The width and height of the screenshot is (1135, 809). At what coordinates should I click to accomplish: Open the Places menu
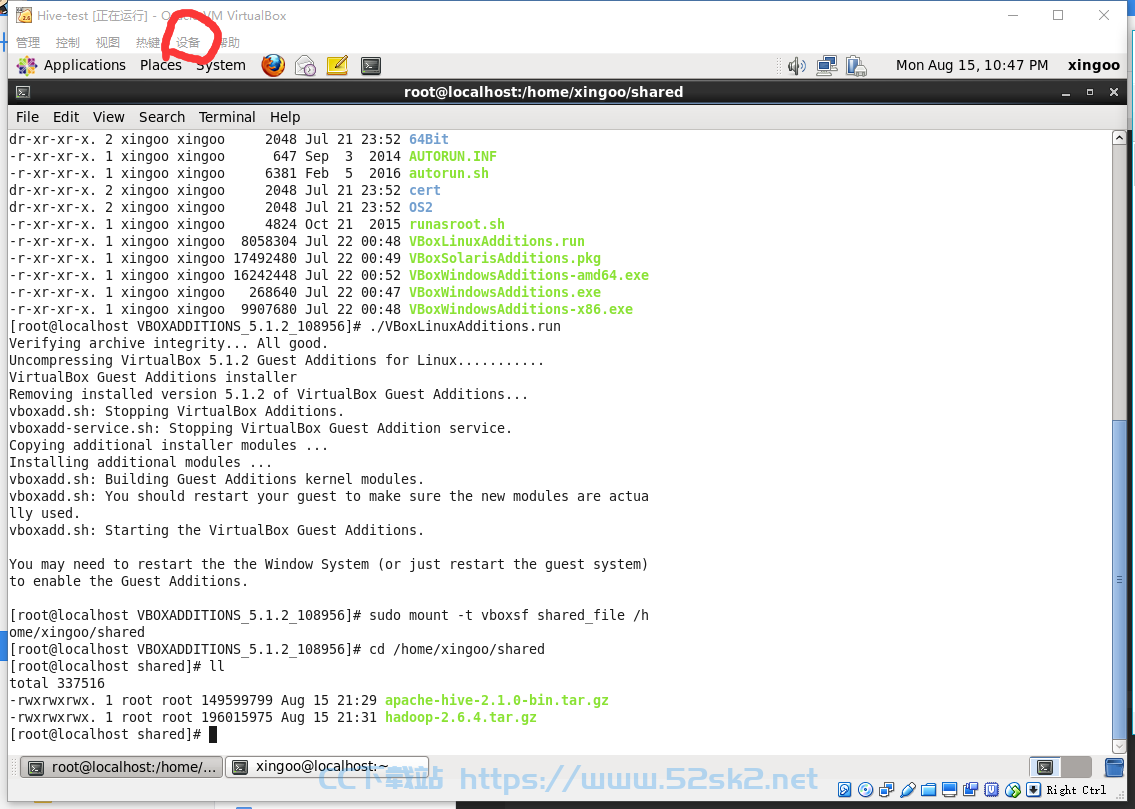coord(161,65)
